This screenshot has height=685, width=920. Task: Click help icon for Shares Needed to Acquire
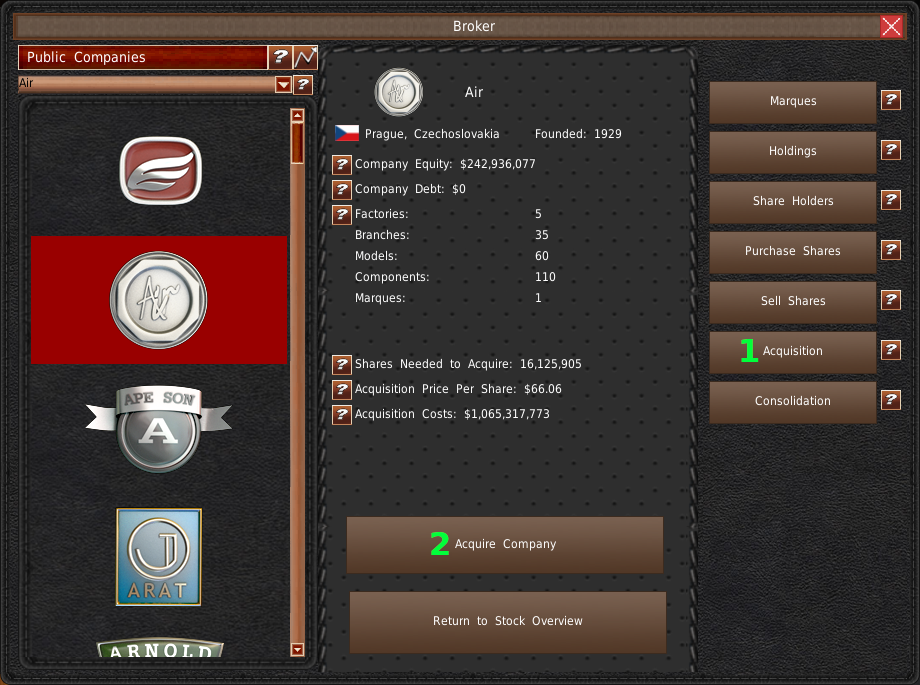(x=342, y=364)
